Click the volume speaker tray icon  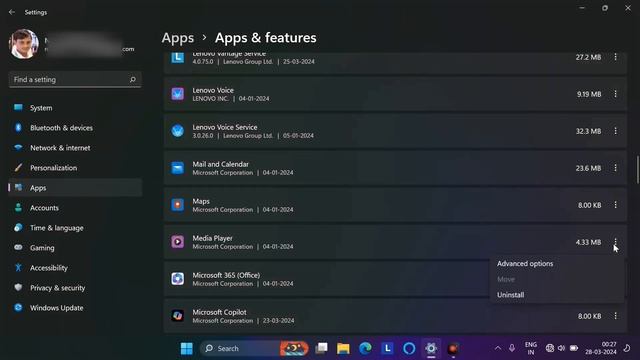(562, 348)
